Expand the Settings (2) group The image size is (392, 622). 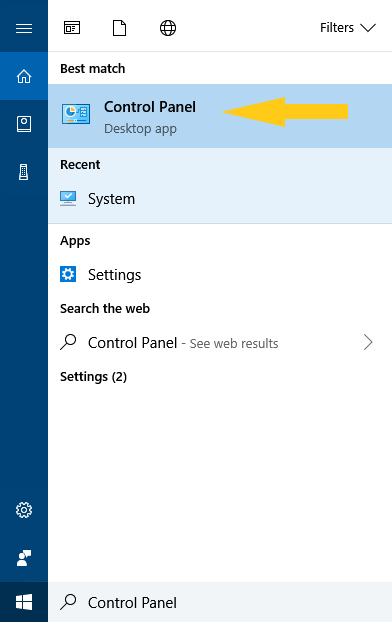pos(93,376)
